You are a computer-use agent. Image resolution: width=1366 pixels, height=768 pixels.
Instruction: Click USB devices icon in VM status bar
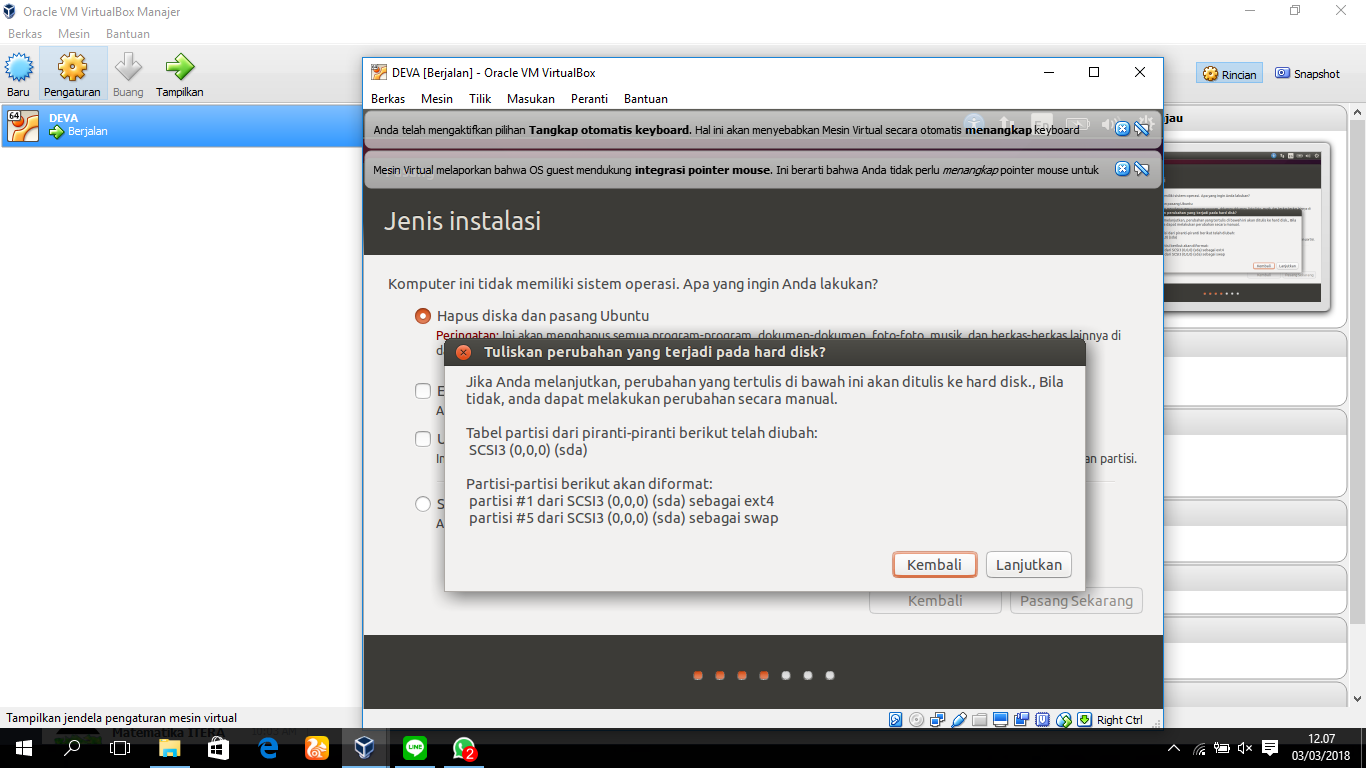[959, 720]
